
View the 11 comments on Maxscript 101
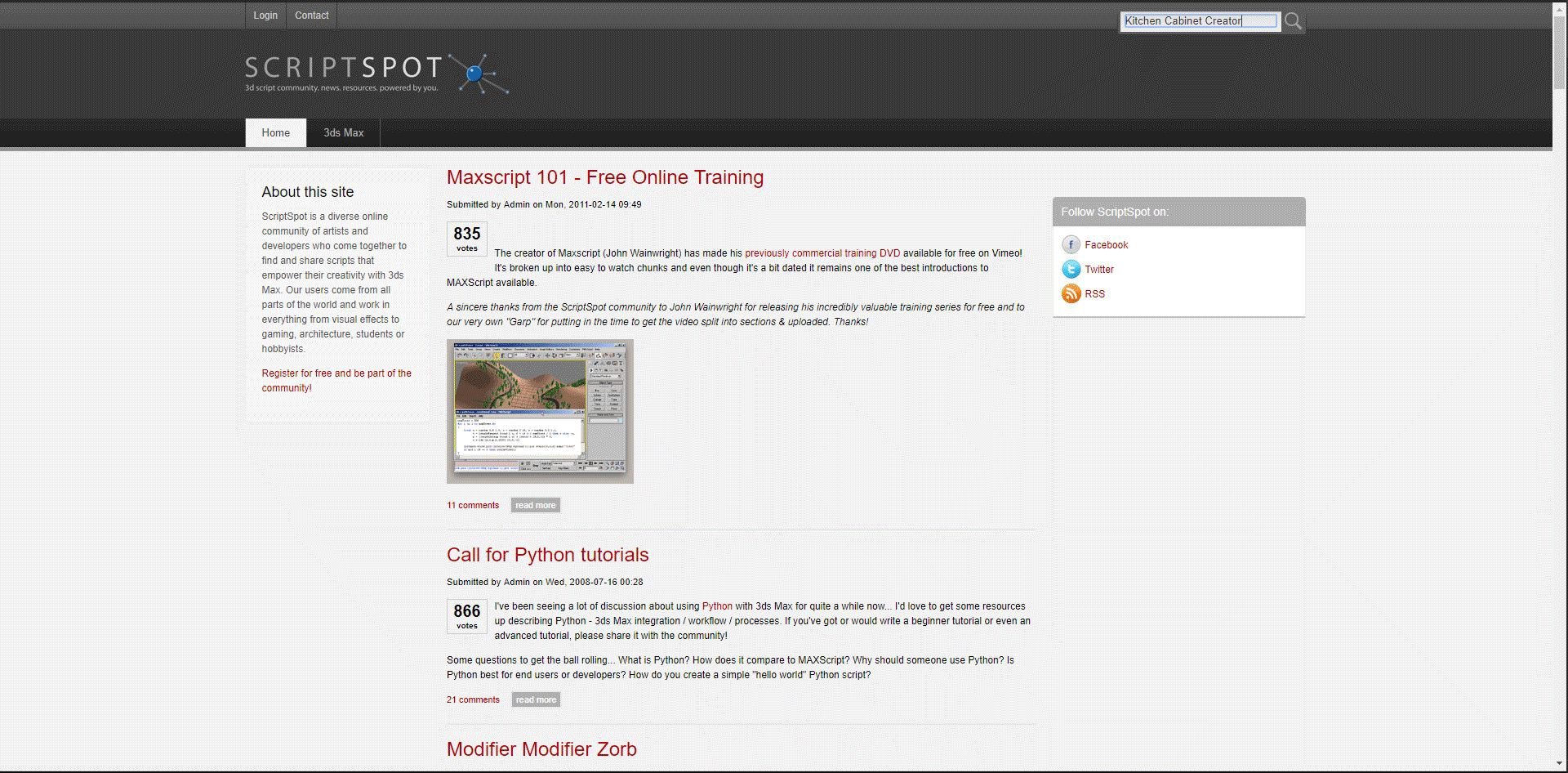(473, 506)
